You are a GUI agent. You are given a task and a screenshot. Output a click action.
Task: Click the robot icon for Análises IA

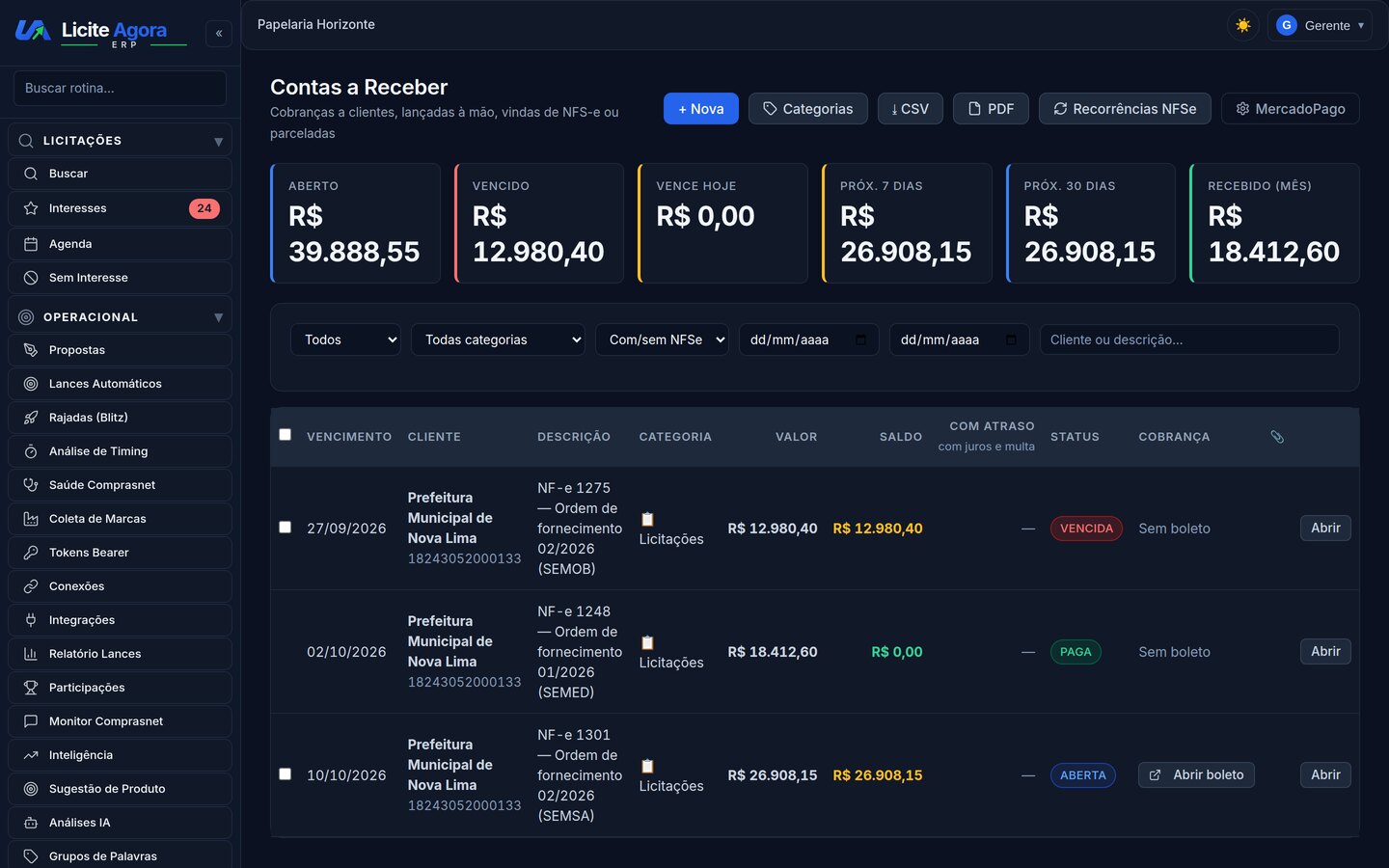tap(31, 823)
